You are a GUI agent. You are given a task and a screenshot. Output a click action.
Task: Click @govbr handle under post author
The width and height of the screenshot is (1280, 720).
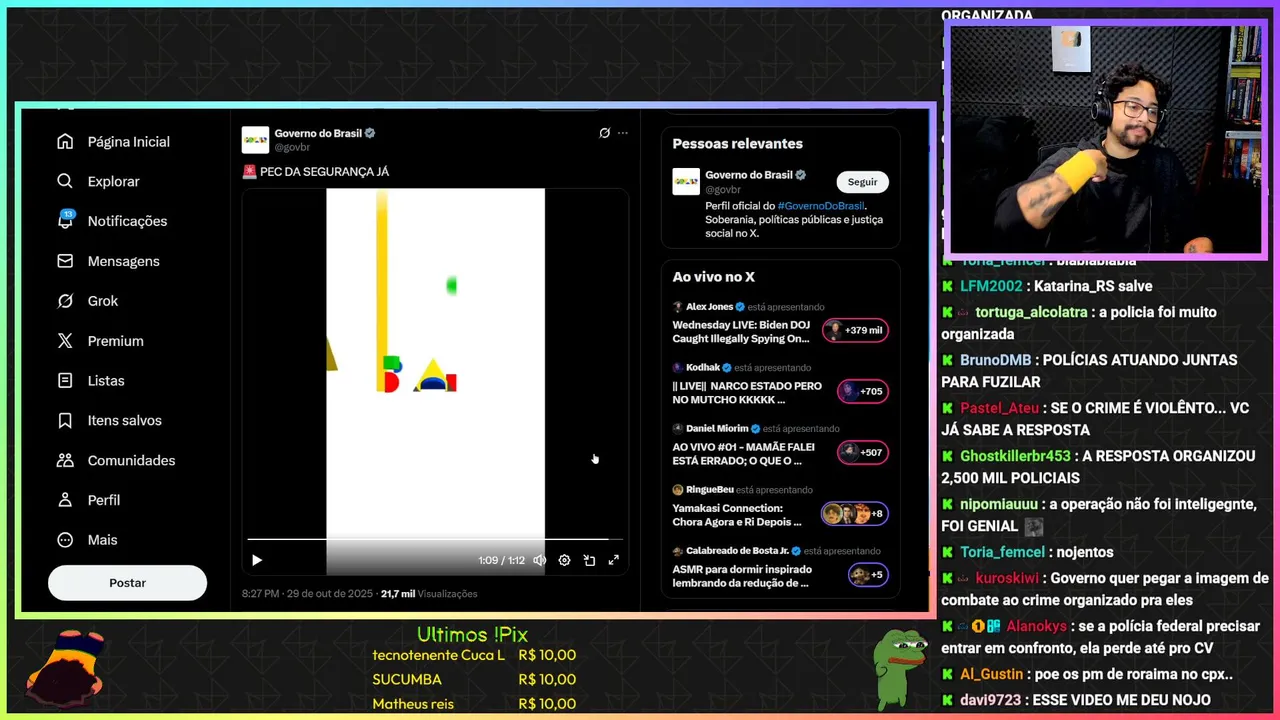(292, 147)
